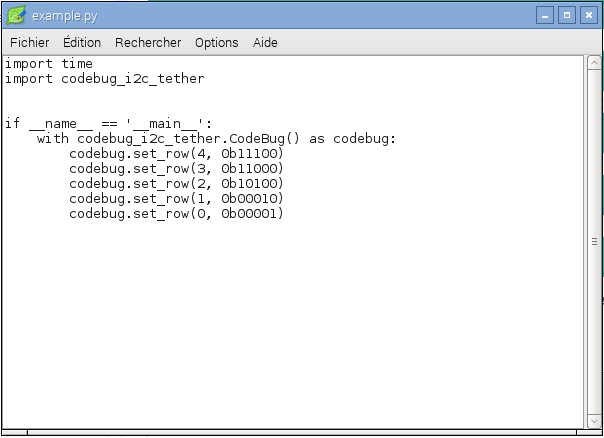Click the line 'codebug.set_row(3, 0b11000)'

pyautogui.click(x=176, y=169)
